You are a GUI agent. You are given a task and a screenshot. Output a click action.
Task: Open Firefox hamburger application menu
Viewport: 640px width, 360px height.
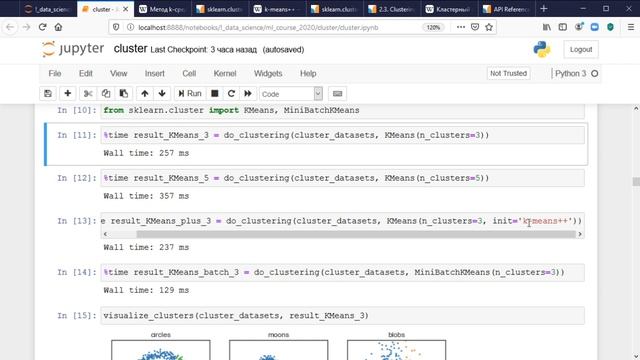pos(631,27)
